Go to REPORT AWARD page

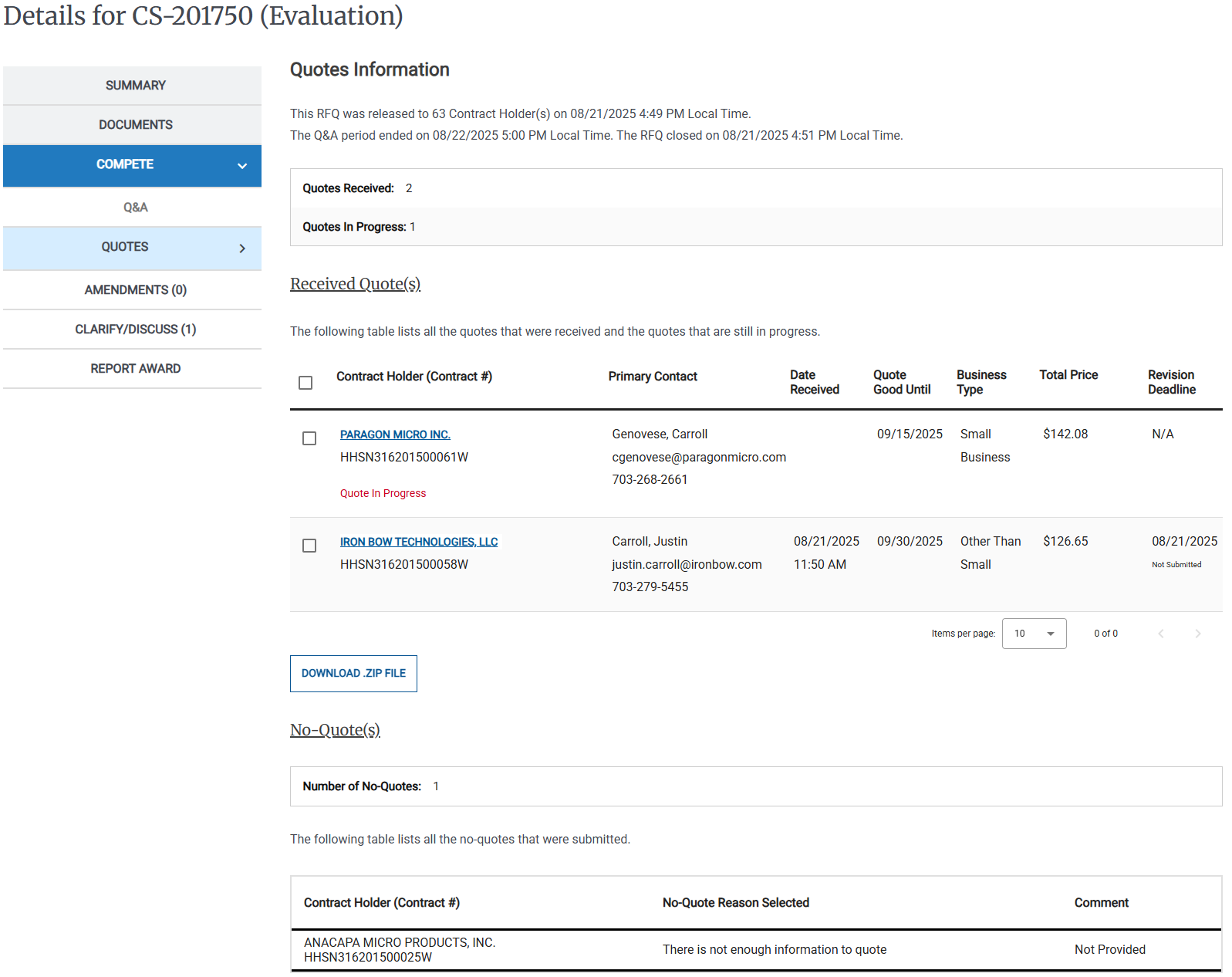coord(135,369)
